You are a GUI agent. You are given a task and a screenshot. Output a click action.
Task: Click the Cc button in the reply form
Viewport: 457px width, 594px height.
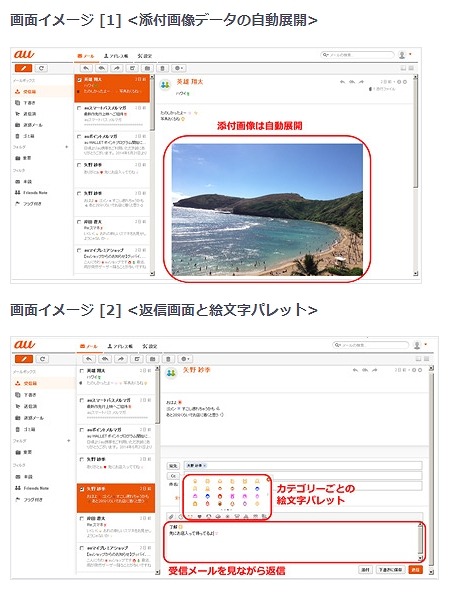pos(173,476)
